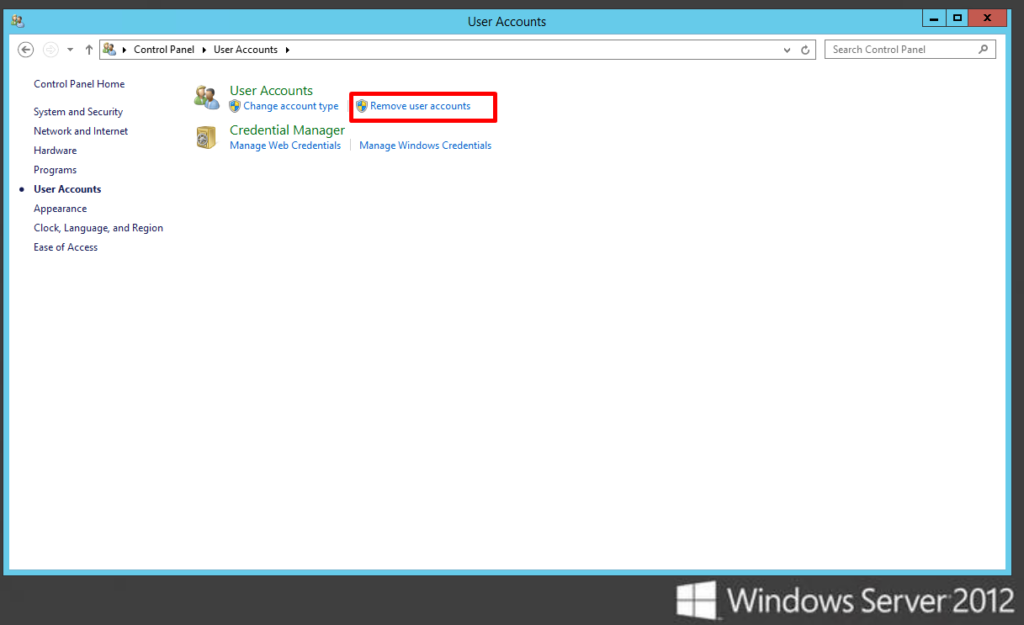Click the shield icon beside Remove user accounts
Image resolution: width=1024 pixels, height=625 pixels.
(x=362, y=106)
